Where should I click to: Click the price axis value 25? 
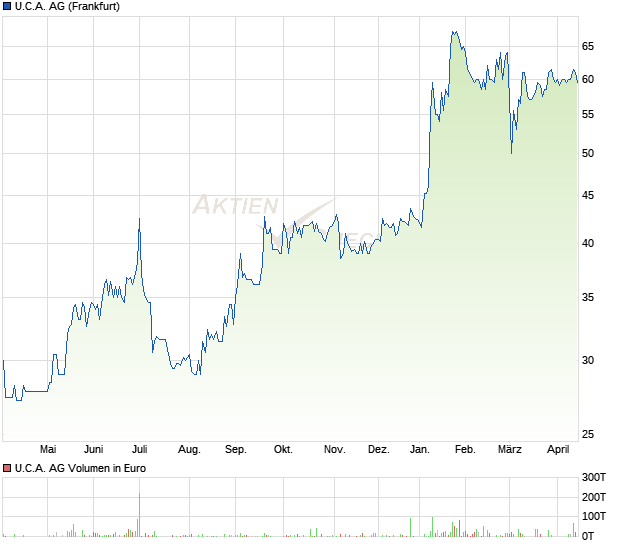tap(588, 435)
